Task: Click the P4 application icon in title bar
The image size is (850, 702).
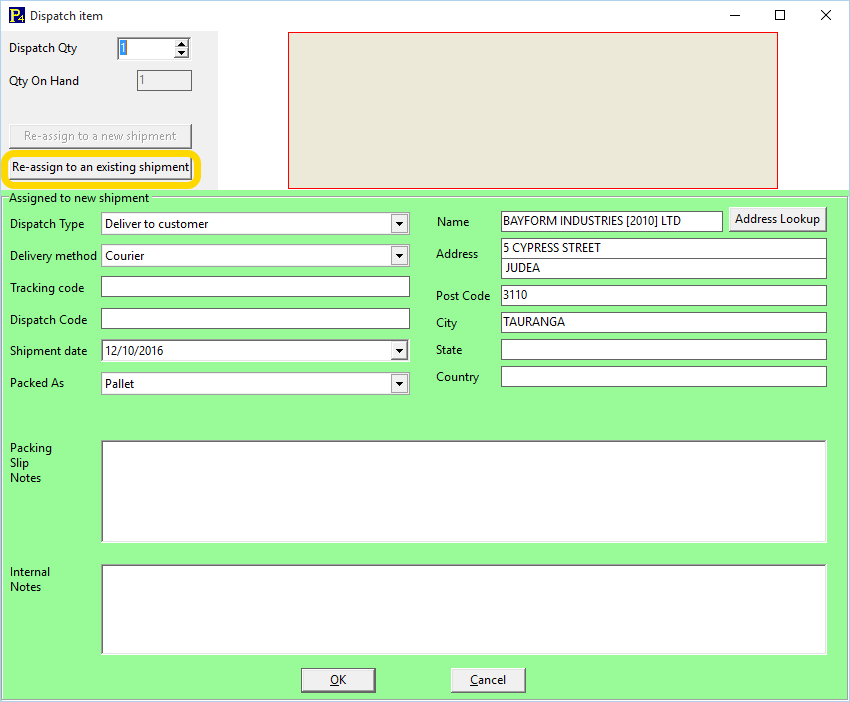Action: pos(17,15)
